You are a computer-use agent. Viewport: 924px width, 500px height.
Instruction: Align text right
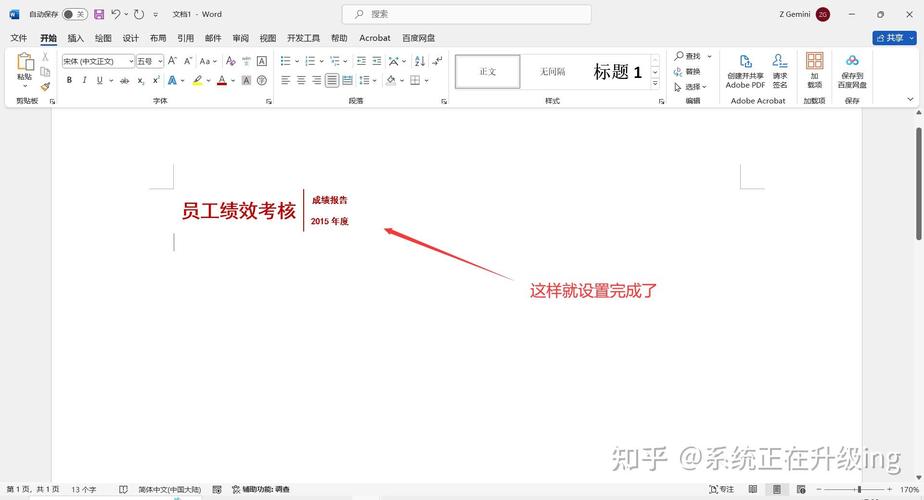pyautogui.click(x=316, y=80)
